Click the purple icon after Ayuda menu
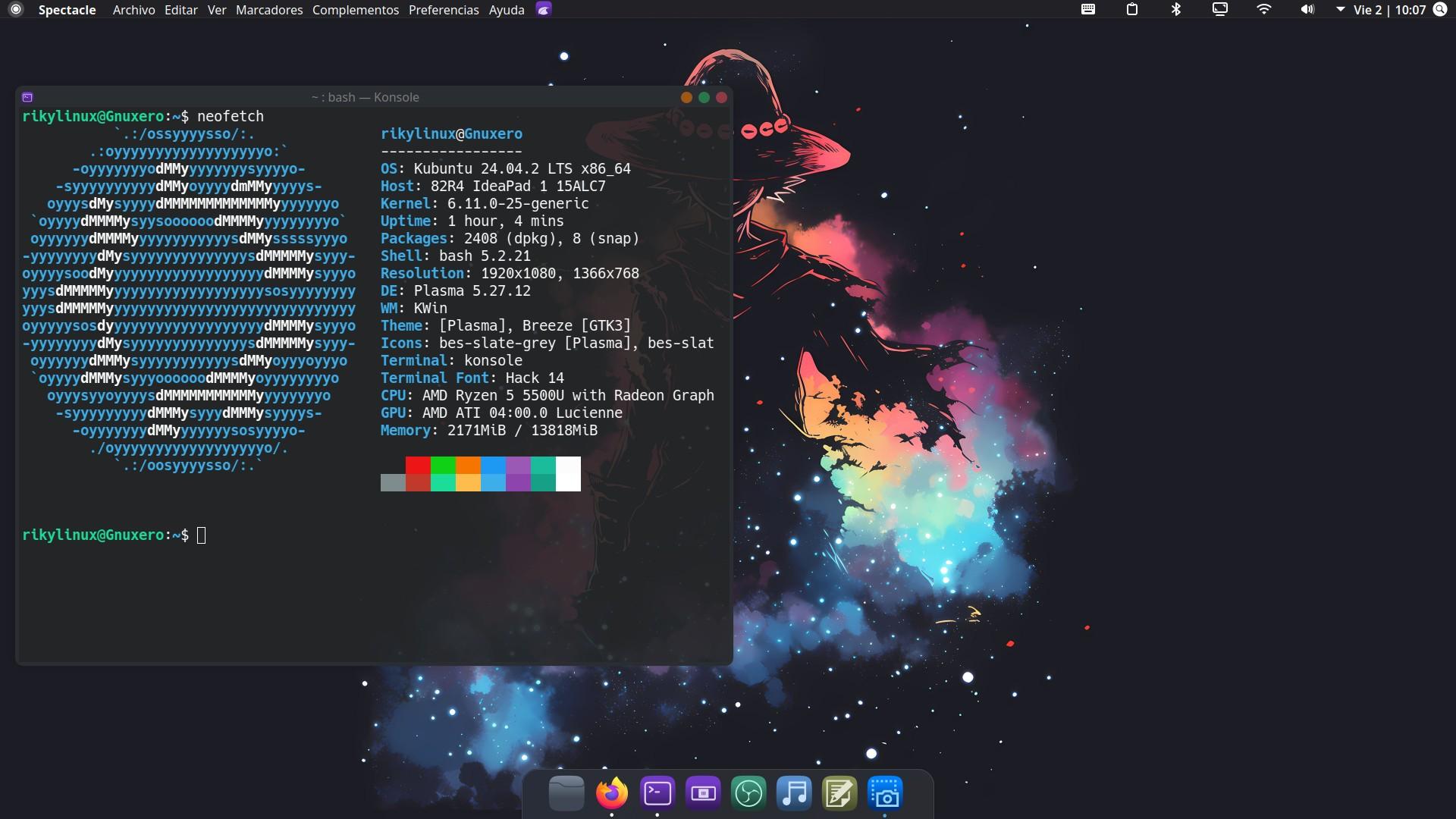Image resolution: width=1456 pixels, height=819 pixels. click(x=544, y=10)
